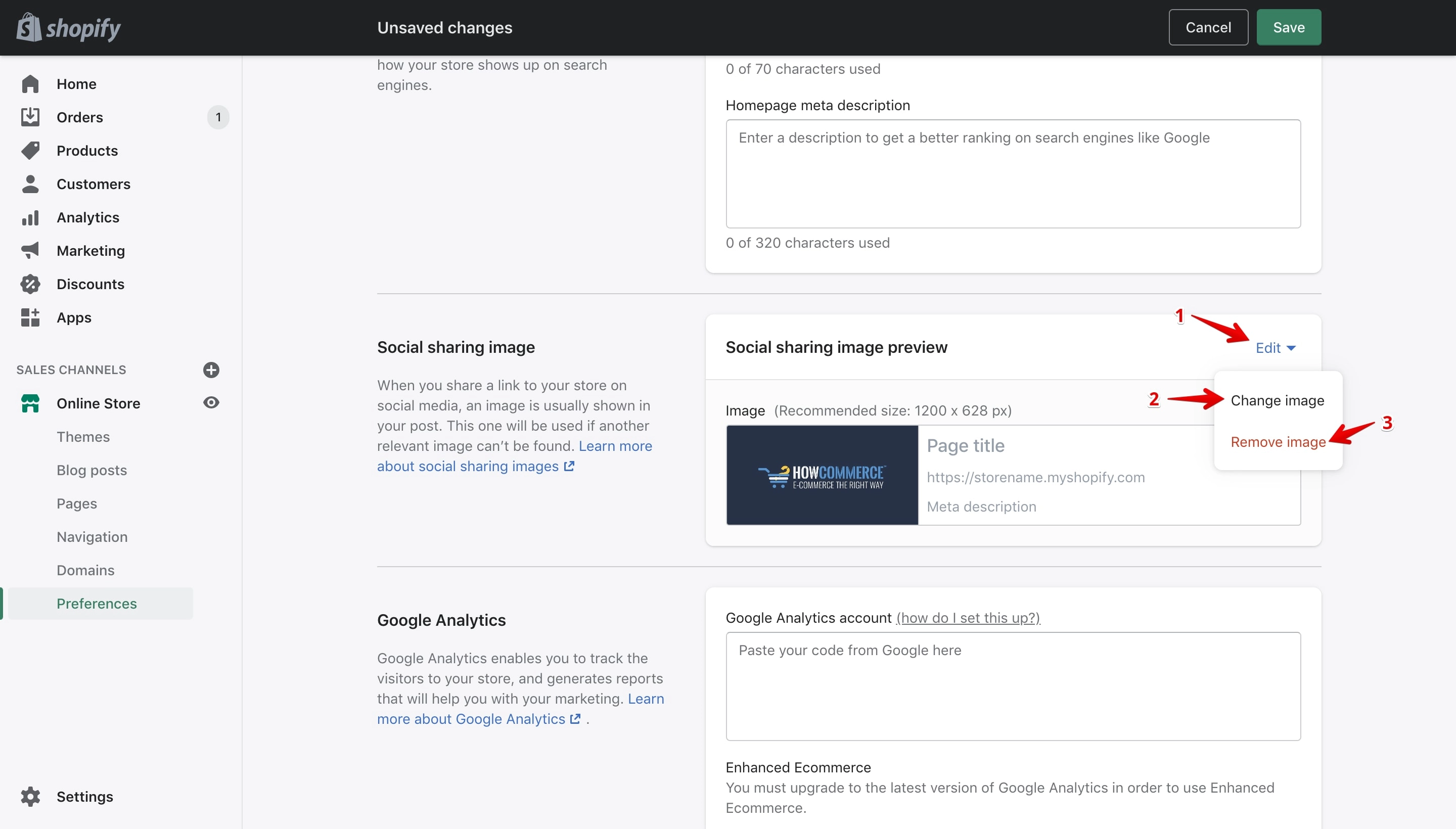Click the Settings gear icon
This screenshot has width=1456, height=829.
tap(30, 797)
